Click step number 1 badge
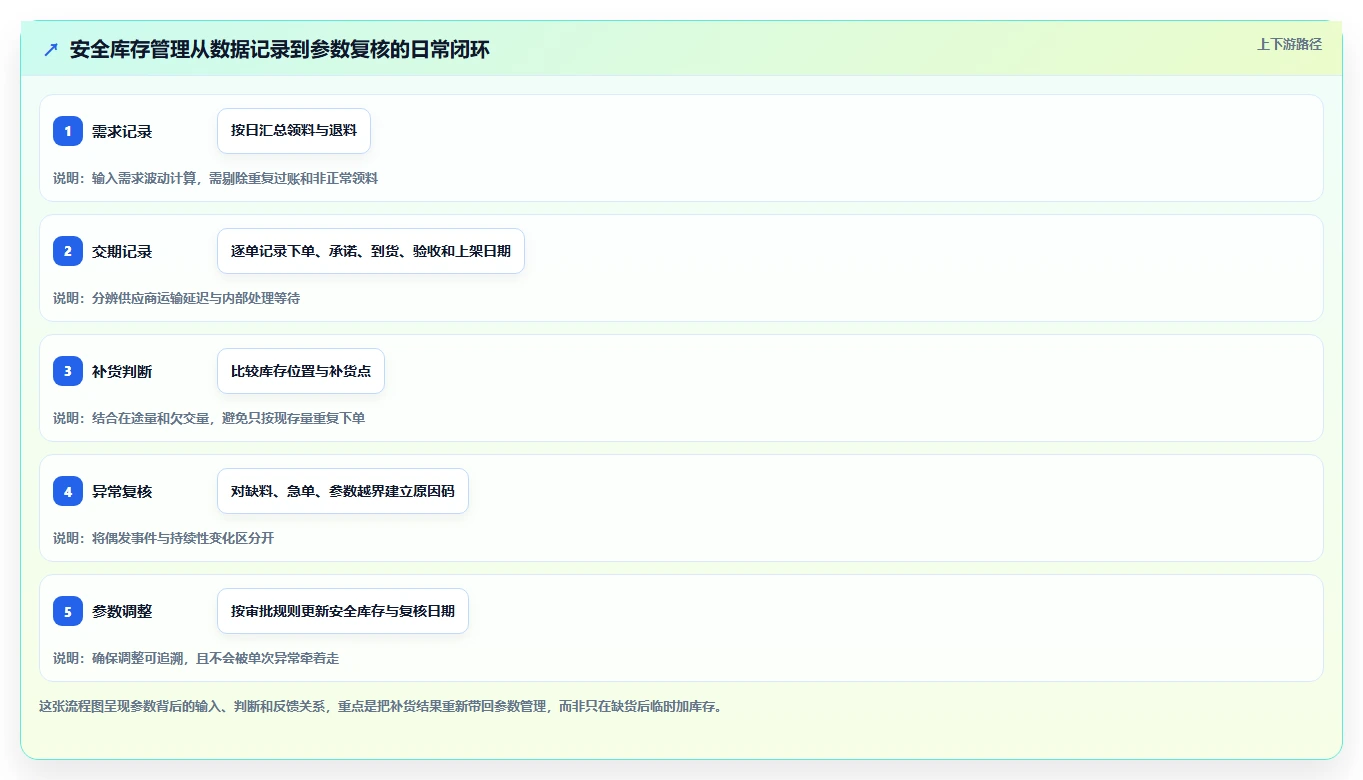Image resolution: width=1363 pixels, height=780 pixels. pyautogui.click(x=68, y=131)
